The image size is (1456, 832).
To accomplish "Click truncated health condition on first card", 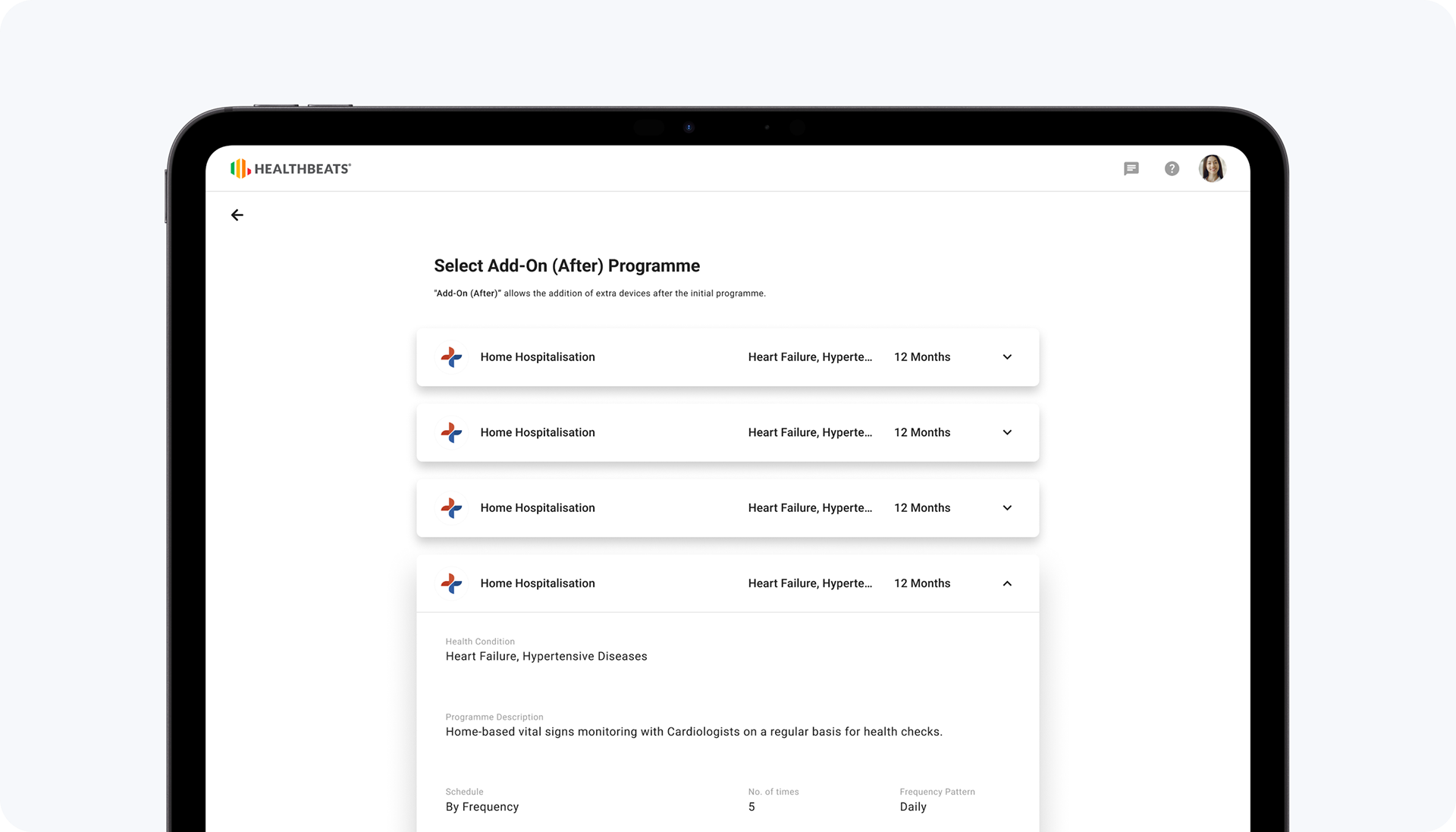I will [809, 357].
